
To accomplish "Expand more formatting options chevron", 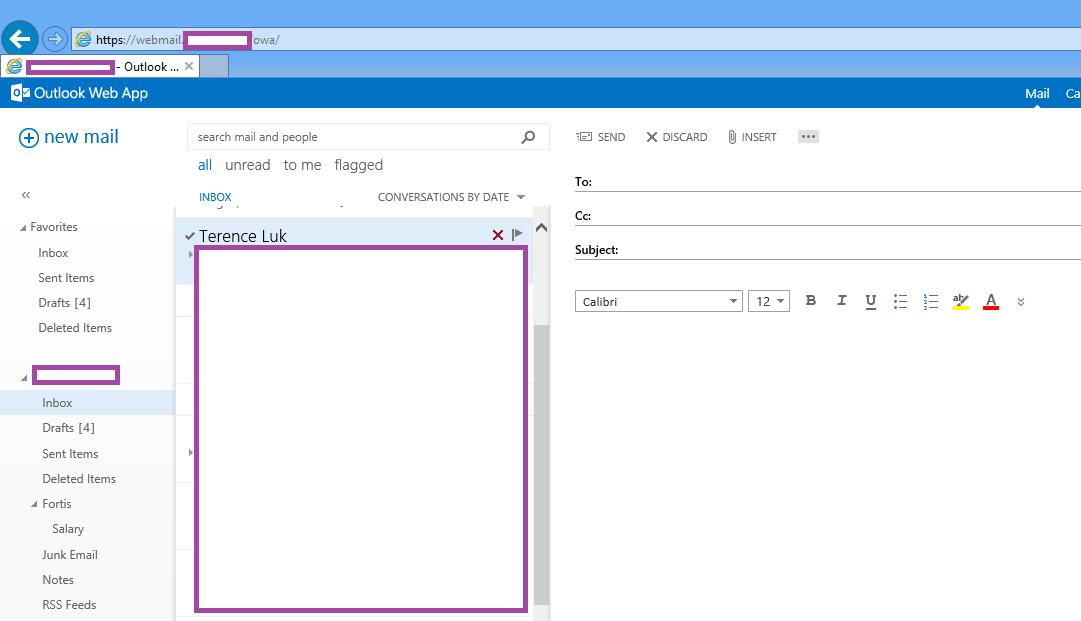I will click(1021, 302).
